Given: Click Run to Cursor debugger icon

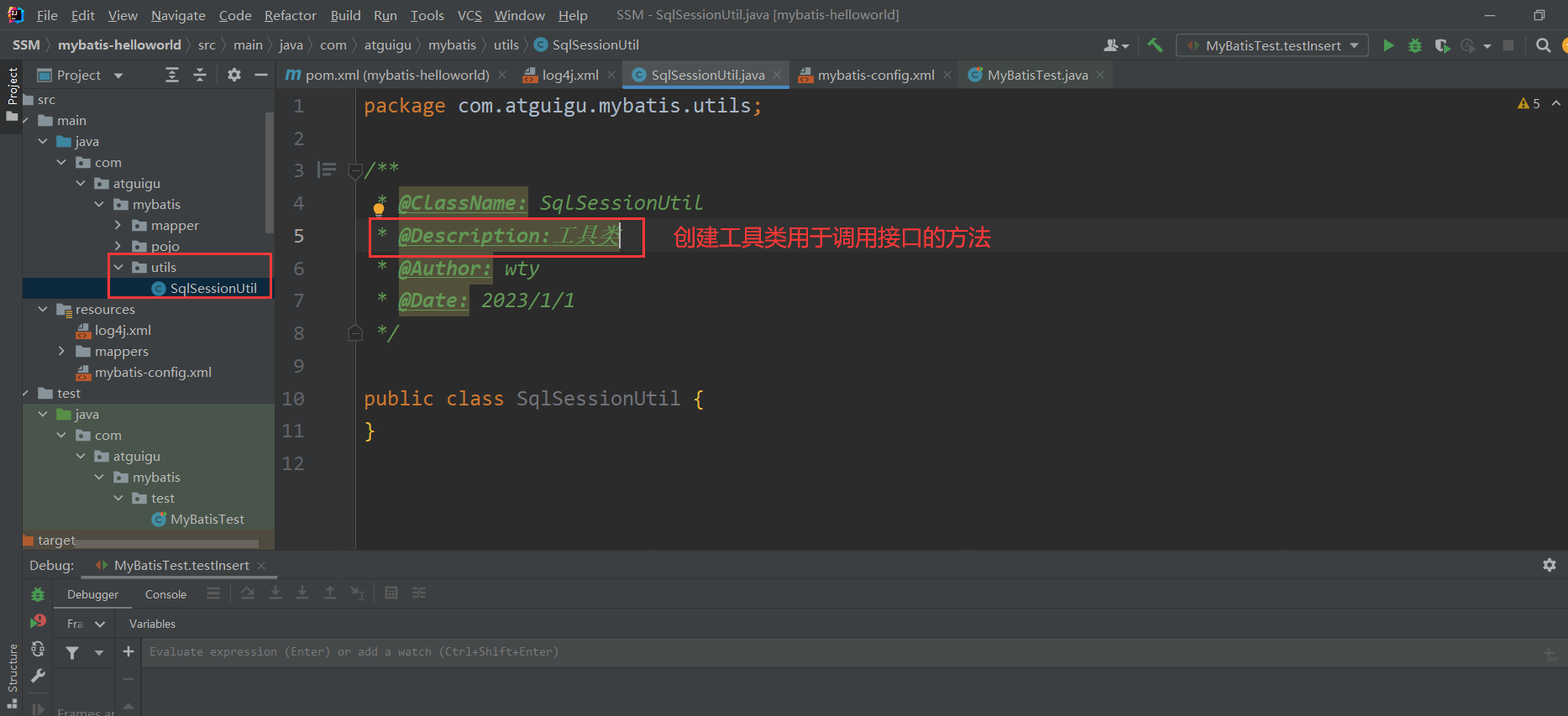Looking at the screenshot, I should (x=358, y=593).
